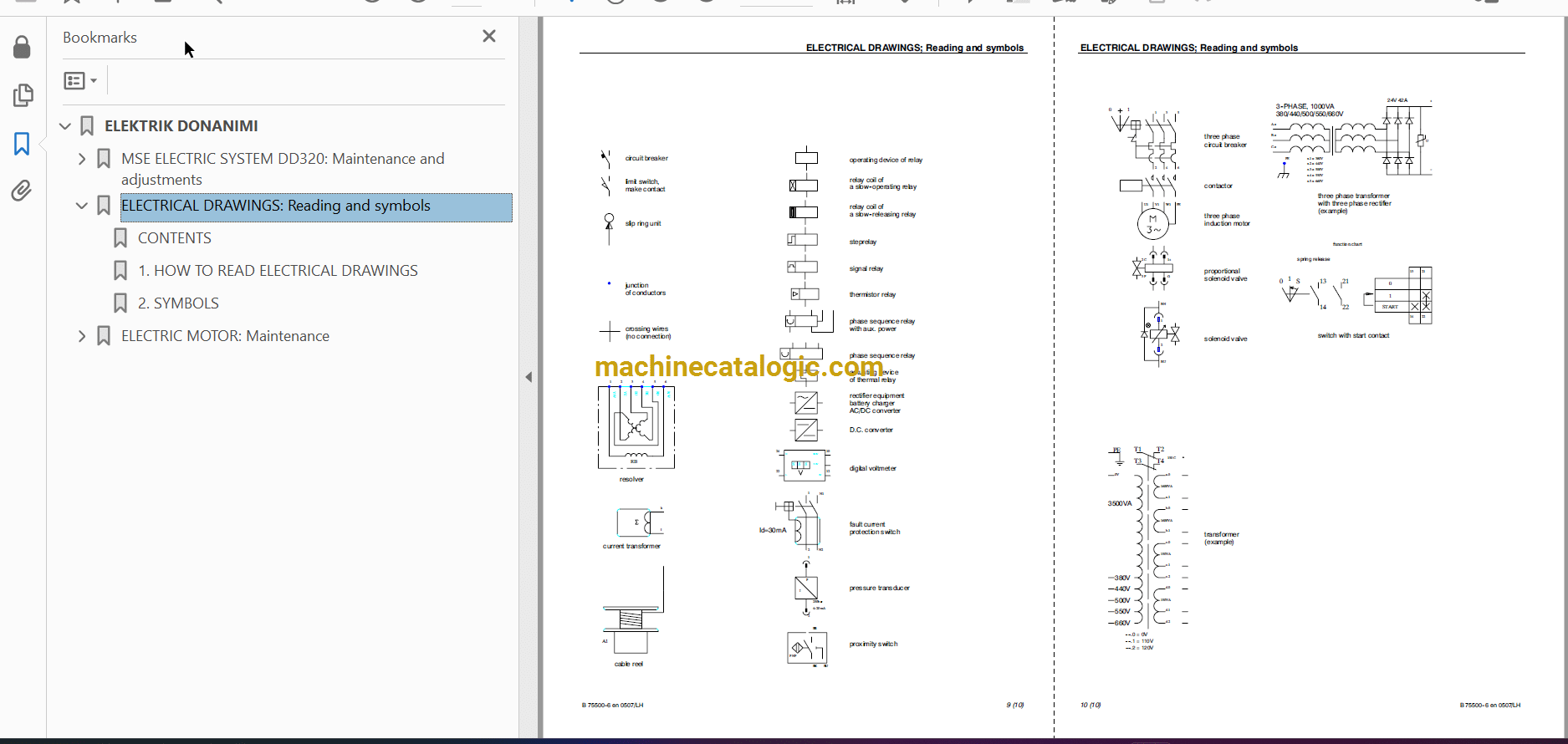The width and height of the screenshot is (1568, 744).
Task: Click the 'Id=30mA' text
Action: point(773,530)
